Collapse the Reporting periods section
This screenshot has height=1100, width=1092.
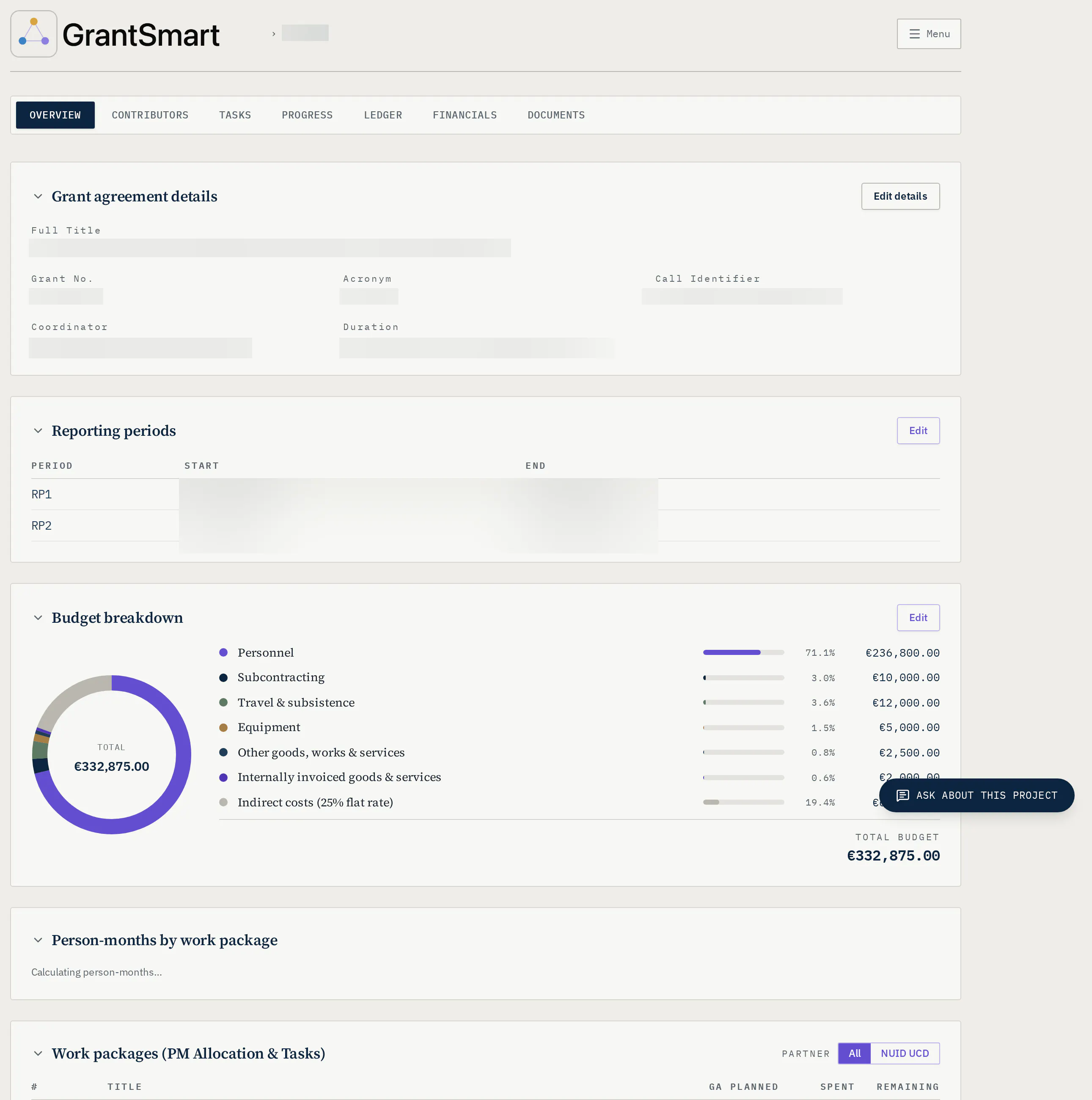pyautogui.click(x=38, y=431)
